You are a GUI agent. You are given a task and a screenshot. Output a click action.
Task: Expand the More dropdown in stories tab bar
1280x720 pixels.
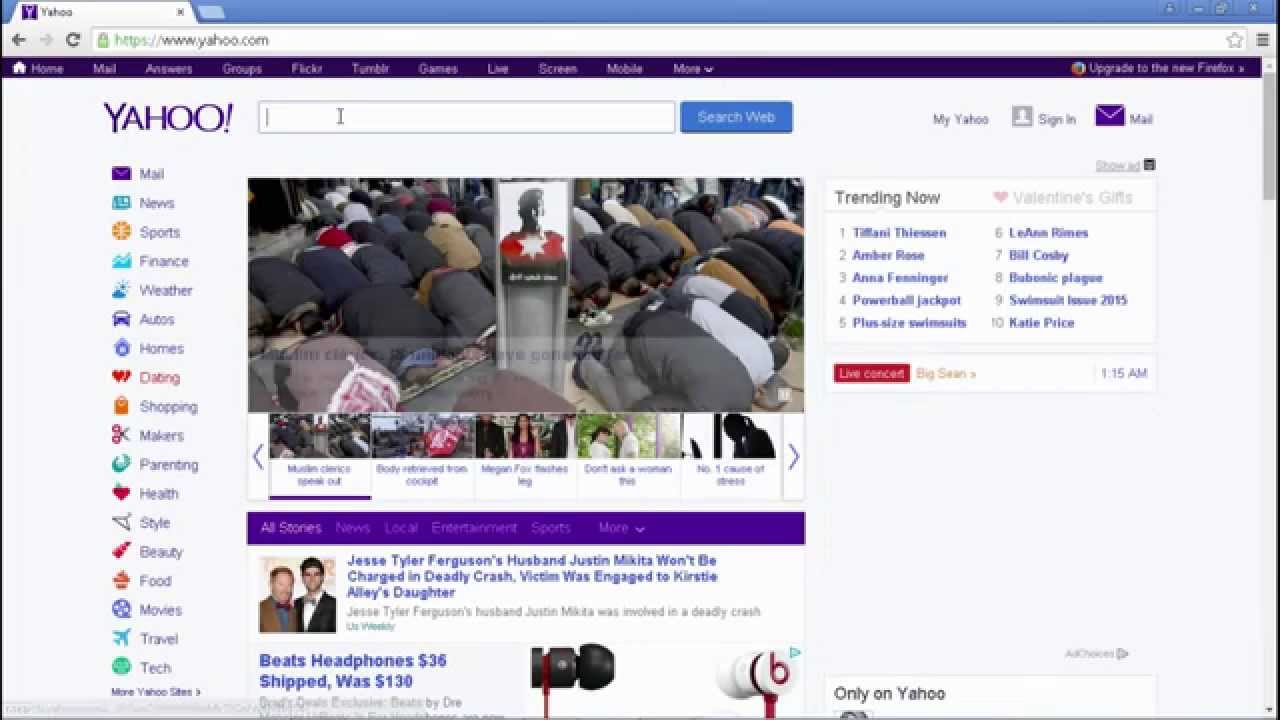point(621,528)
